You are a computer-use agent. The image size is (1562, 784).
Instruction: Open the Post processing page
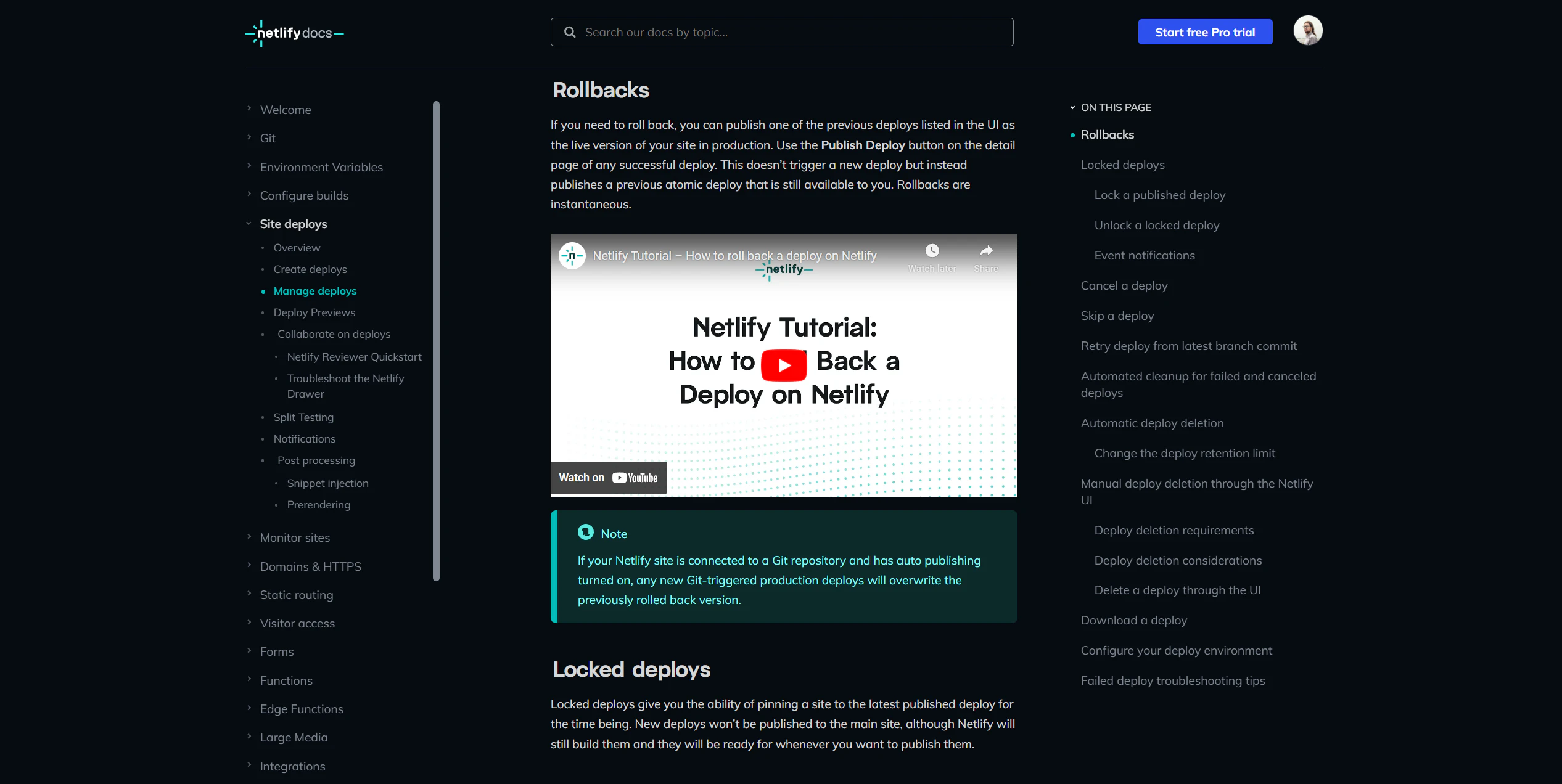point(316,460)
